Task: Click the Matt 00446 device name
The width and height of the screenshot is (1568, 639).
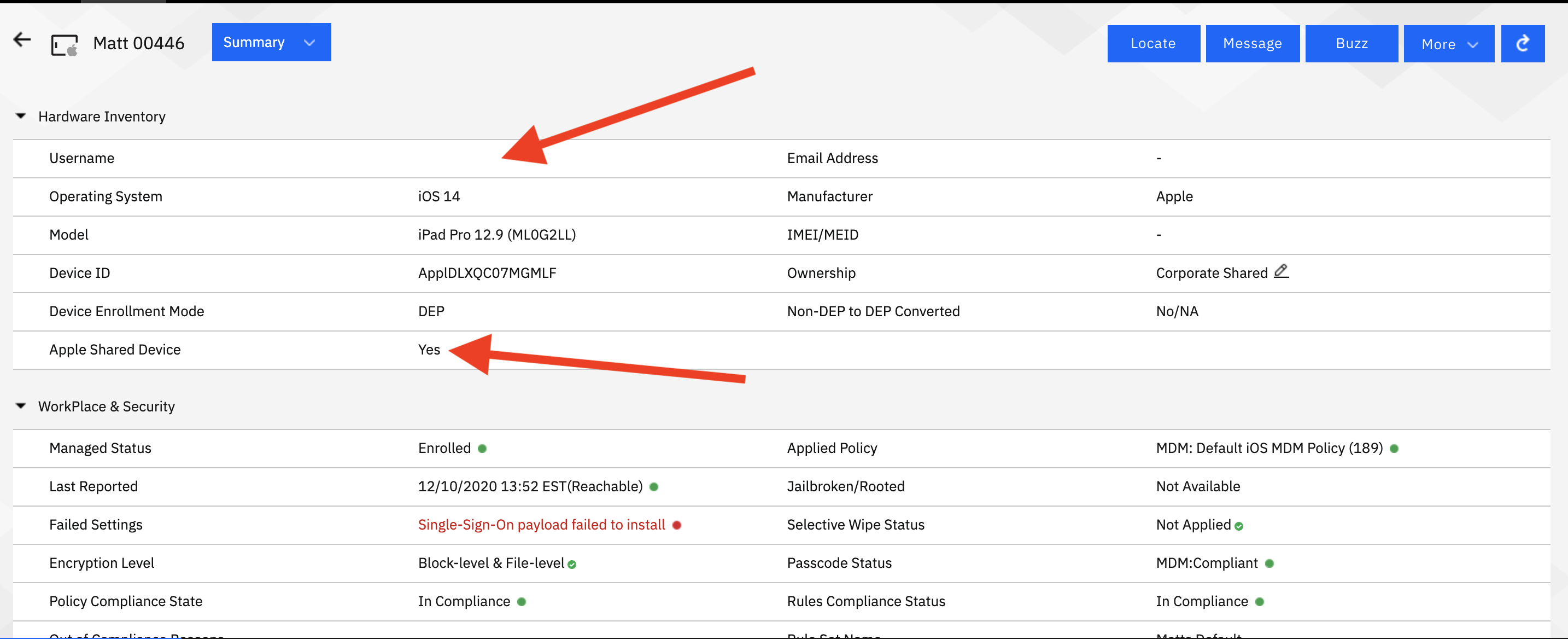Action: [139, 43]
